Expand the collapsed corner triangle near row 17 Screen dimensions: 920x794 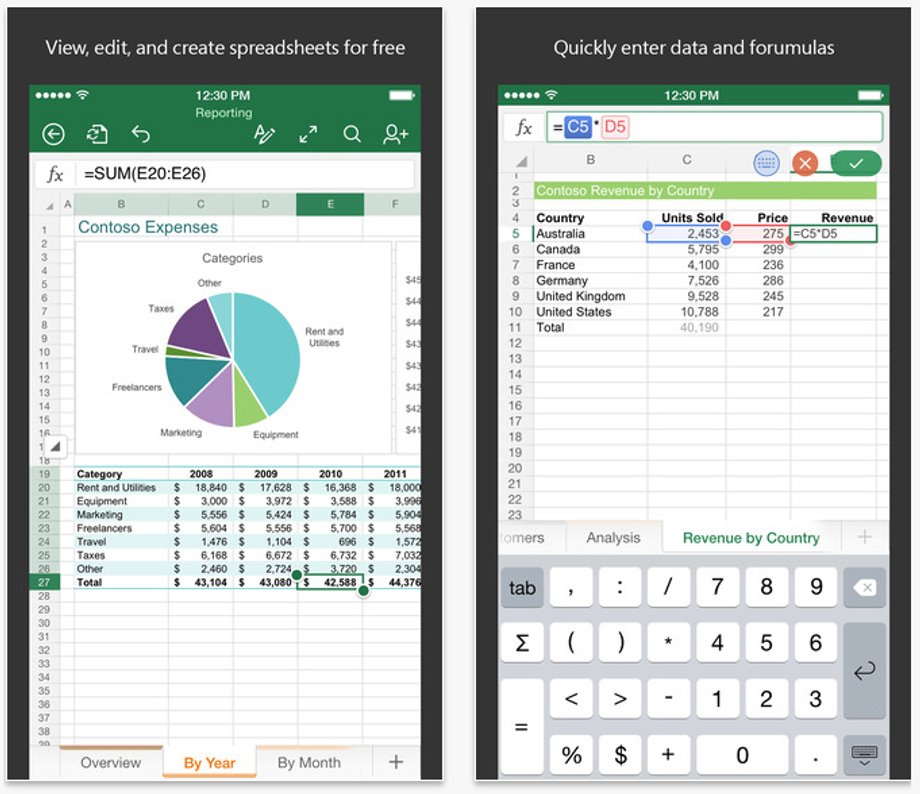pyautogui.click(x=55, y=447)
